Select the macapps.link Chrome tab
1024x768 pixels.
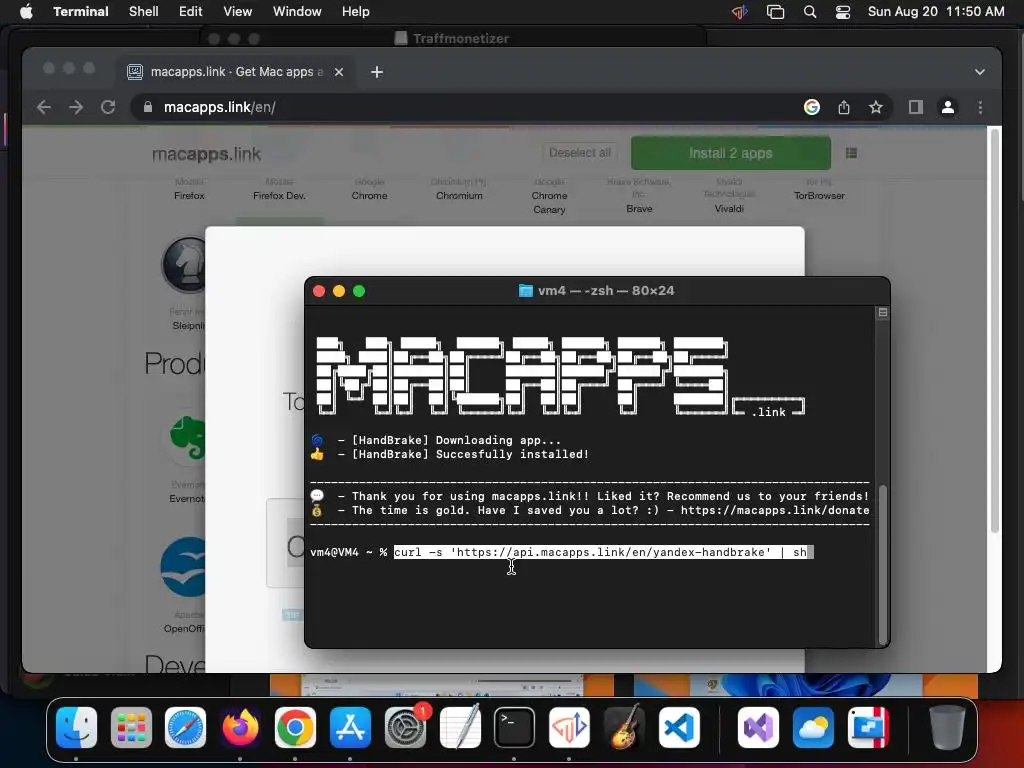pos(235,72)
